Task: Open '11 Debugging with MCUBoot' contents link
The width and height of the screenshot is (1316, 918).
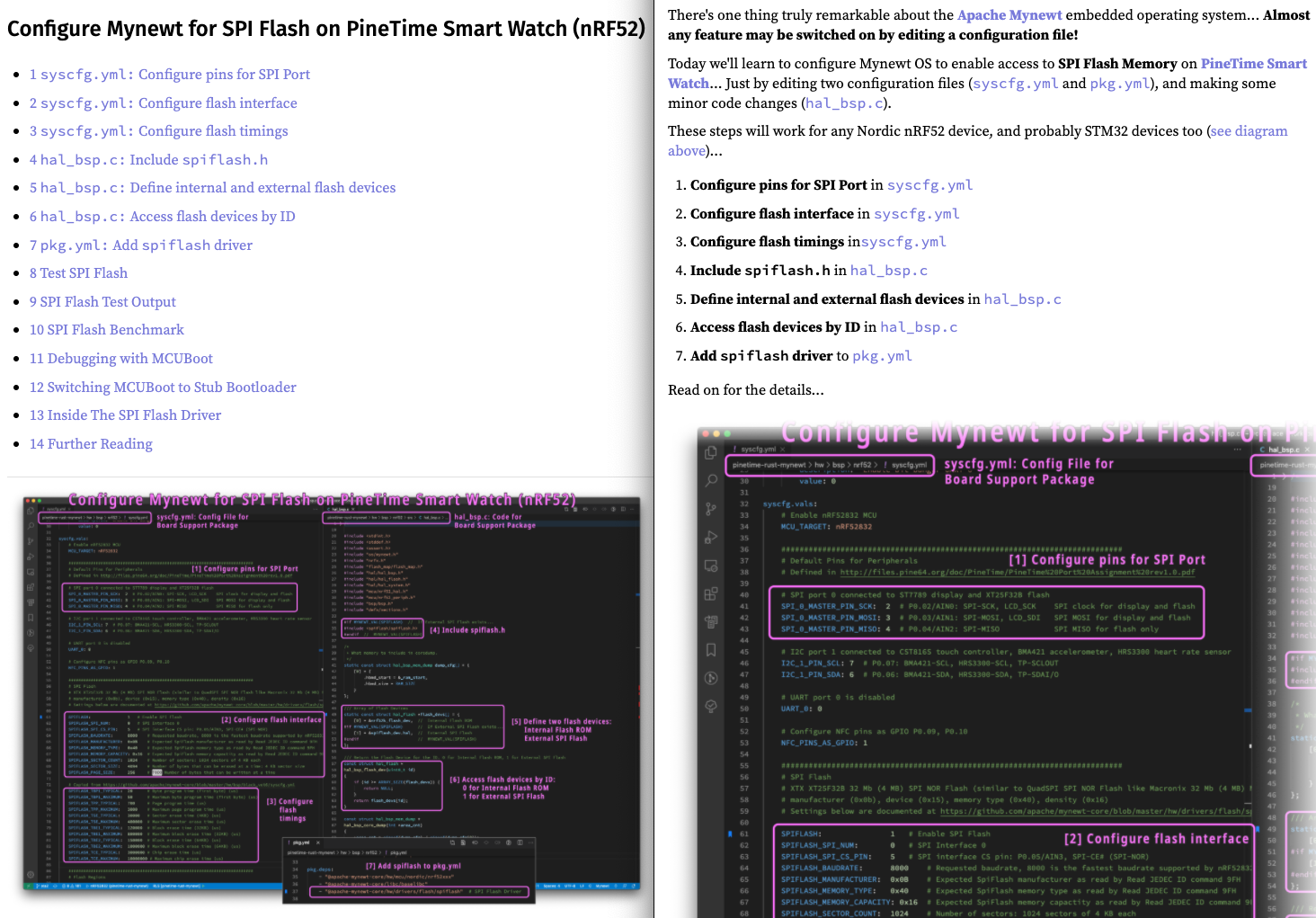Action: click(x=120, y=359)
